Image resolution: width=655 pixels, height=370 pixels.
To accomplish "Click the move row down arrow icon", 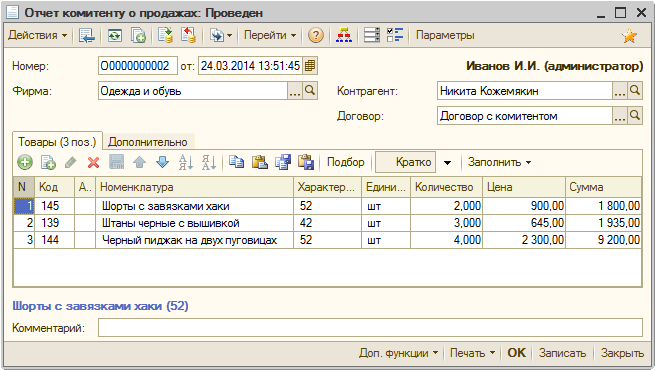I will pyautogui.click(x=162, y=162).
